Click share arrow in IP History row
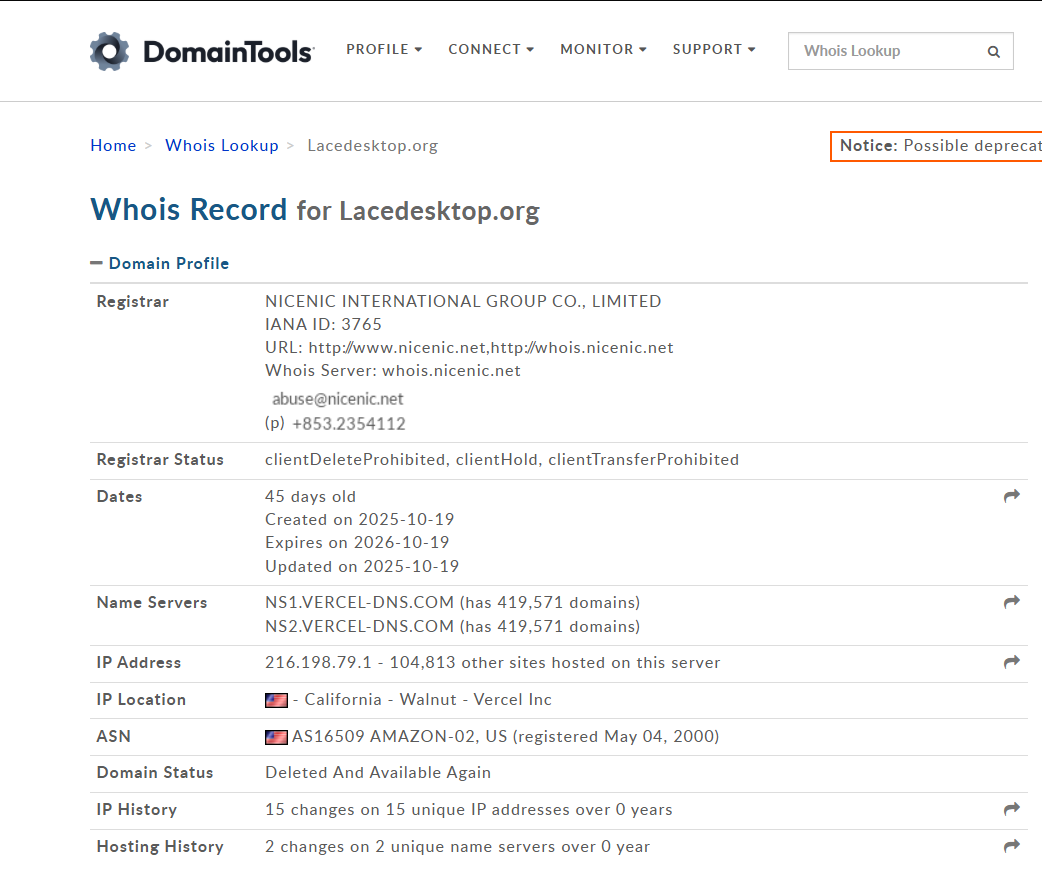 pos(1011,809)
